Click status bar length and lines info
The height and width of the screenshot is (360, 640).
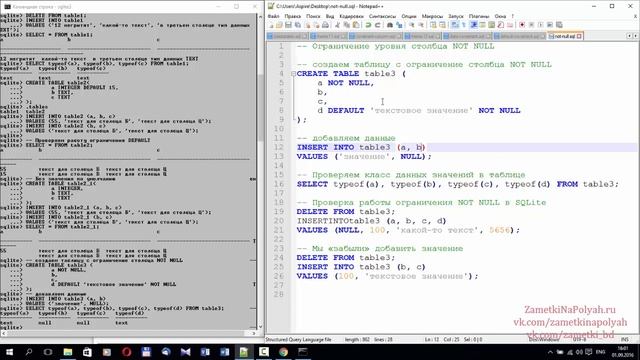(x=369, y=340)
